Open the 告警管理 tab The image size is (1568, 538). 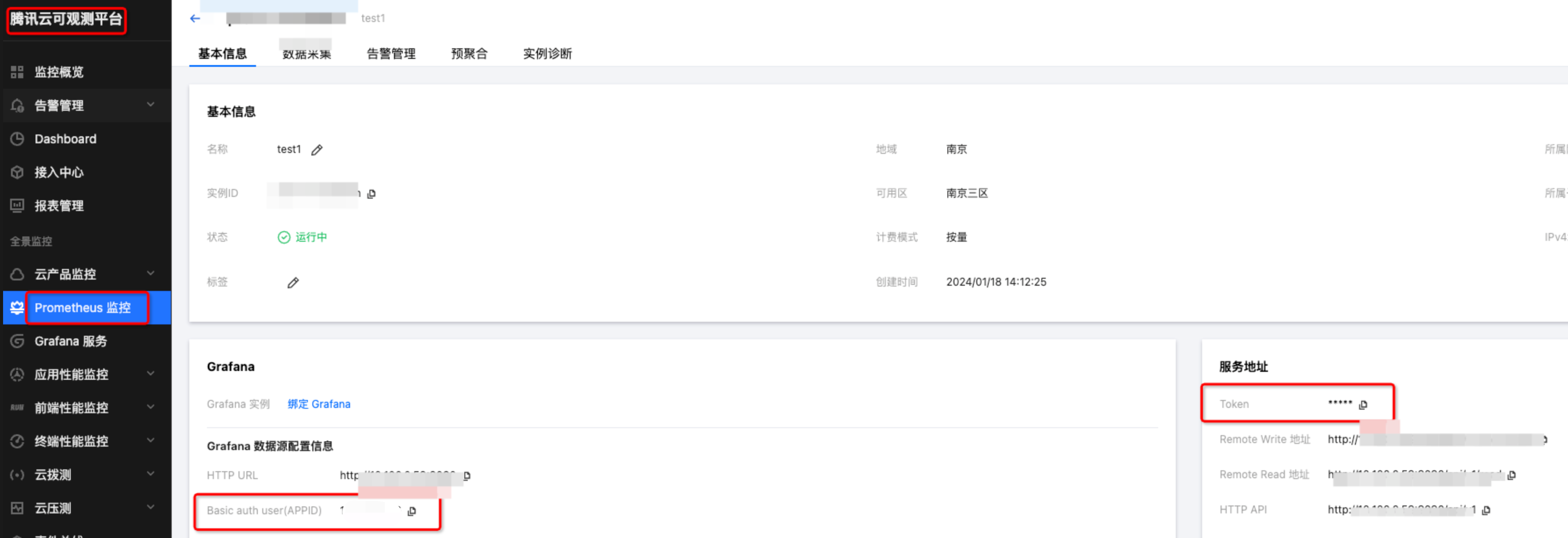[x=391, y=54]
